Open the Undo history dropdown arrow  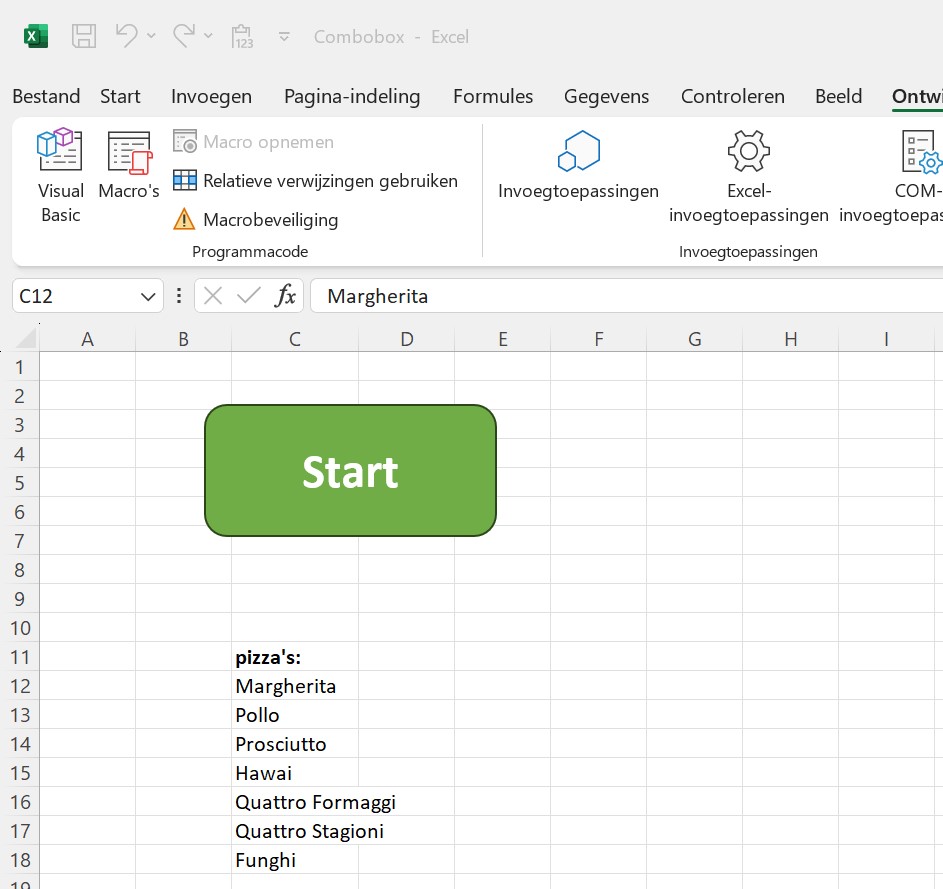(152, 37)
